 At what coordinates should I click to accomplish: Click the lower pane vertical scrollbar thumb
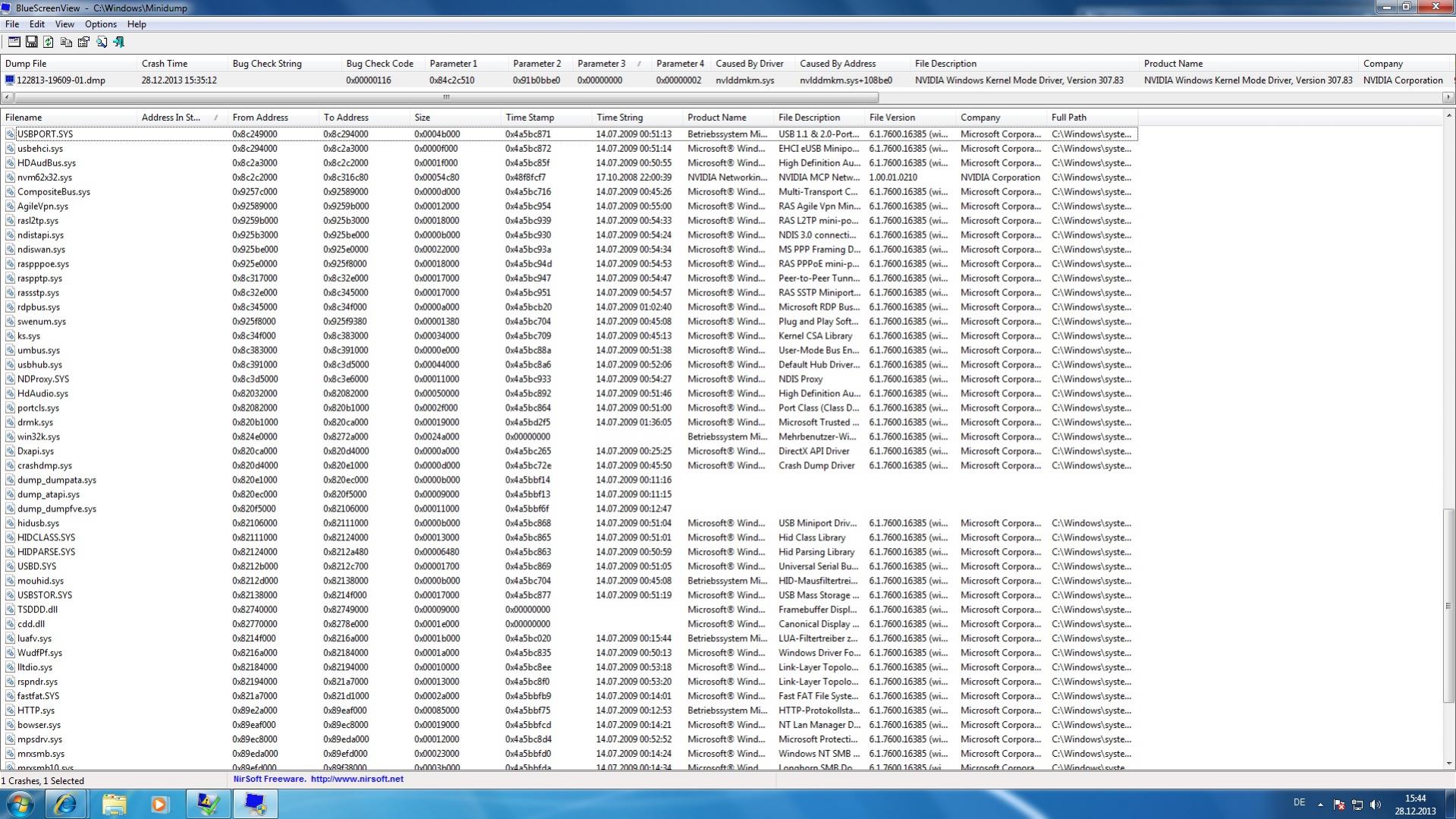[1448, 606]
